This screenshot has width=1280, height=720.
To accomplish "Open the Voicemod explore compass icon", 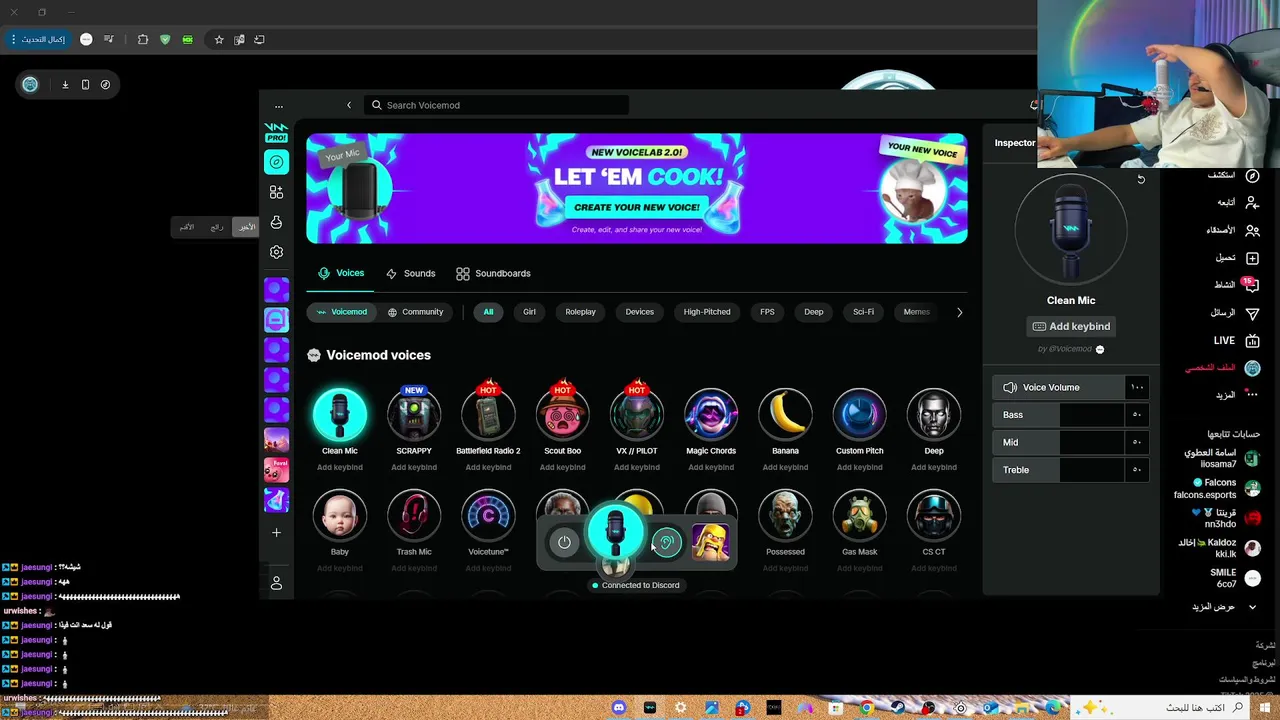I will (x=277, y=162).
